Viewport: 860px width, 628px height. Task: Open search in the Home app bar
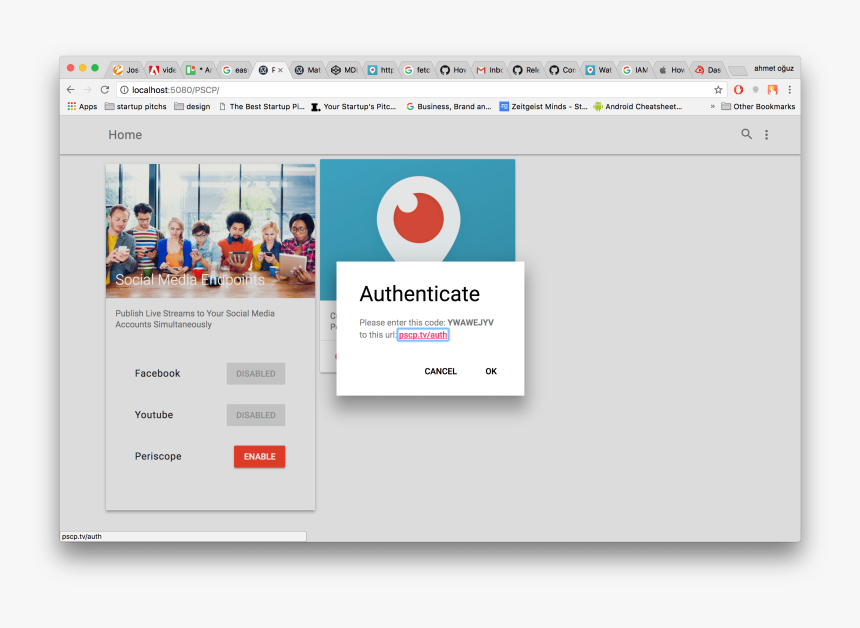point(746,134)
